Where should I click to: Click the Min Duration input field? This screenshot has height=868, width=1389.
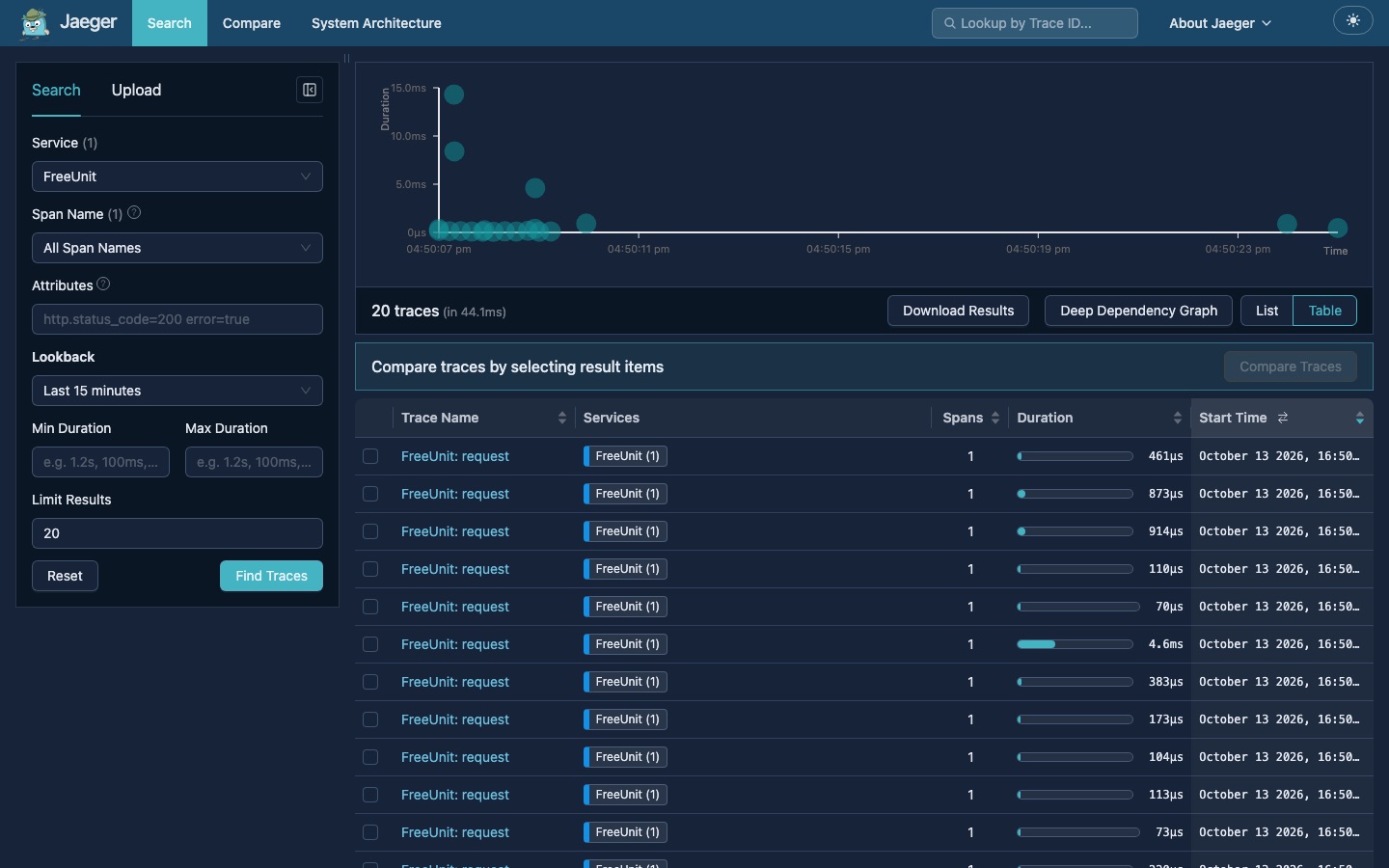[100, 462]
